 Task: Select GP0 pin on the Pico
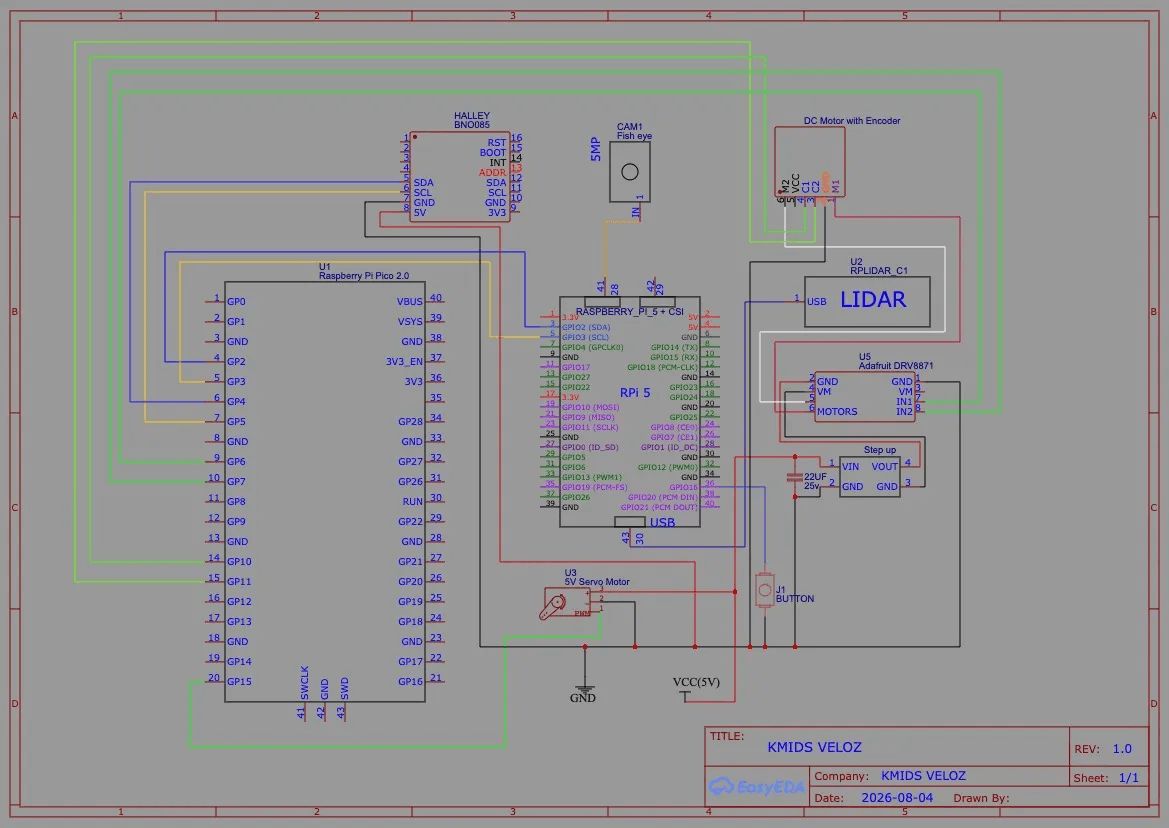tap(236, 302)
